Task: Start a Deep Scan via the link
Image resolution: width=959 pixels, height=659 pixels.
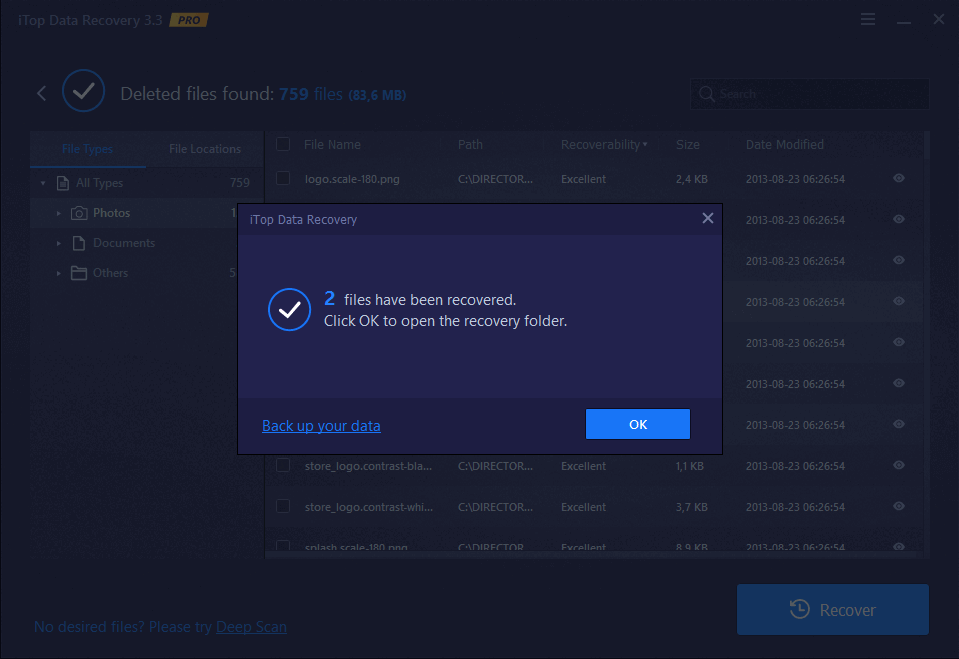Action: [251, 627]
